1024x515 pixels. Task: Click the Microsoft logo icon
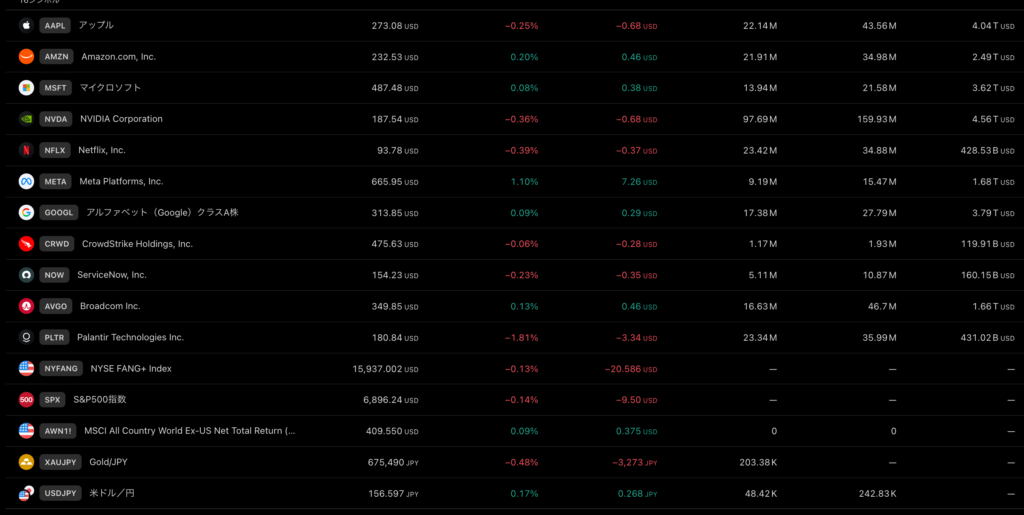(x=26, y=88)
